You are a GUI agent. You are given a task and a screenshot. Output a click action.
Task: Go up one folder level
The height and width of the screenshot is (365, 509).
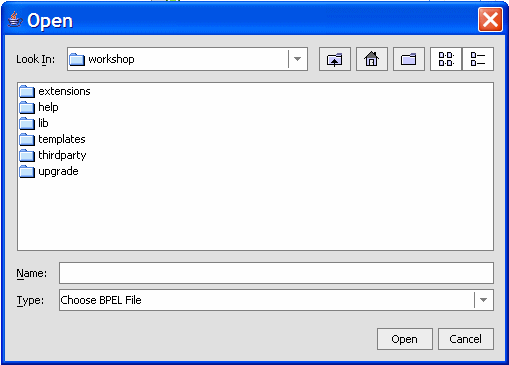335,59
